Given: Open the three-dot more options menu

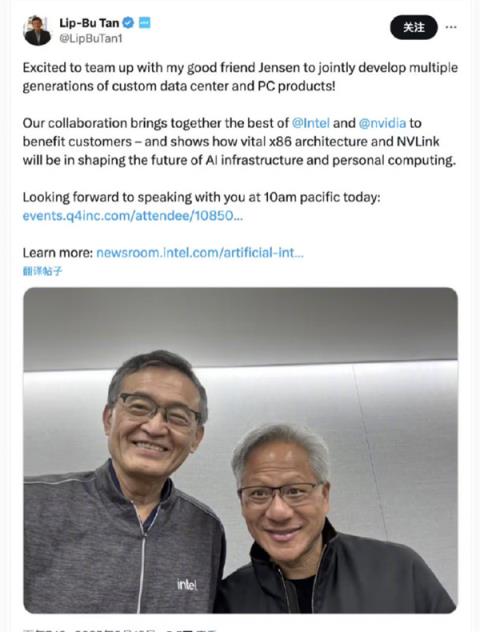Looking at the screenshot, I should (451, 27).
